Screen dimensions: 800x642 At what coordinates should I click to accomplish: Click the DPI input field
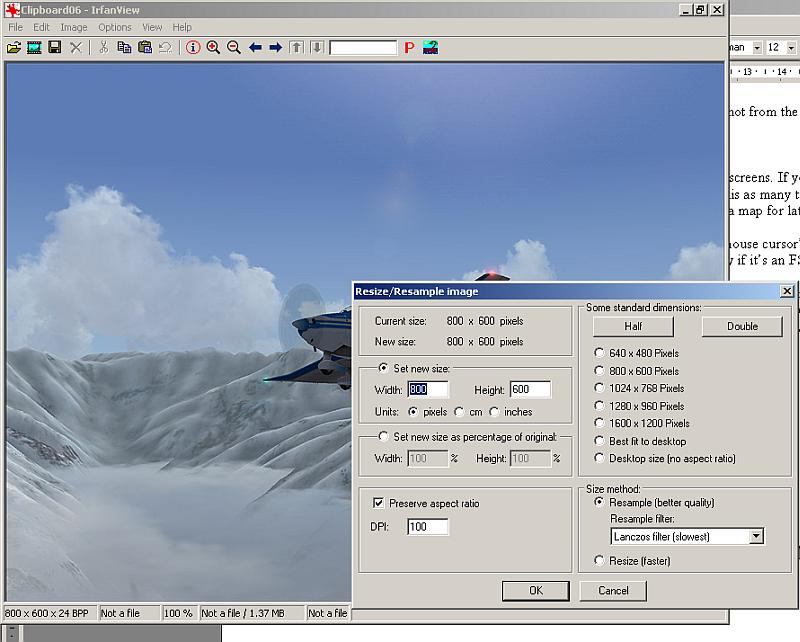coord(427,527)
